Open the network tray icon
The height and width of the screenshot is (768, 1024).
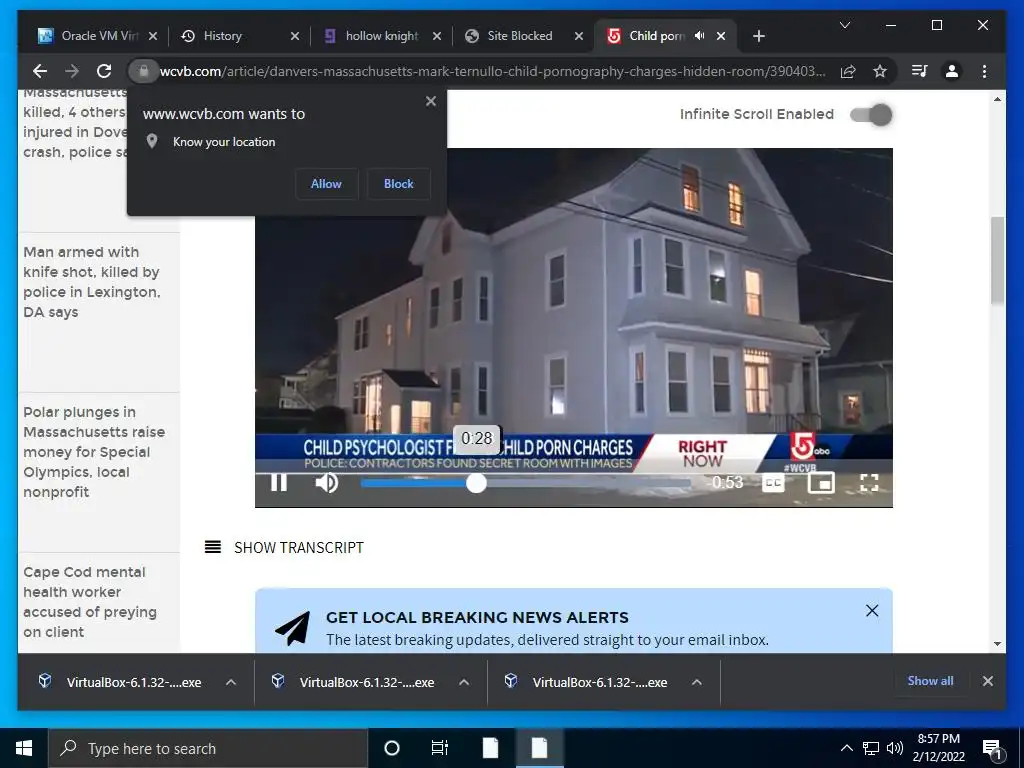(x=871, y=748)
